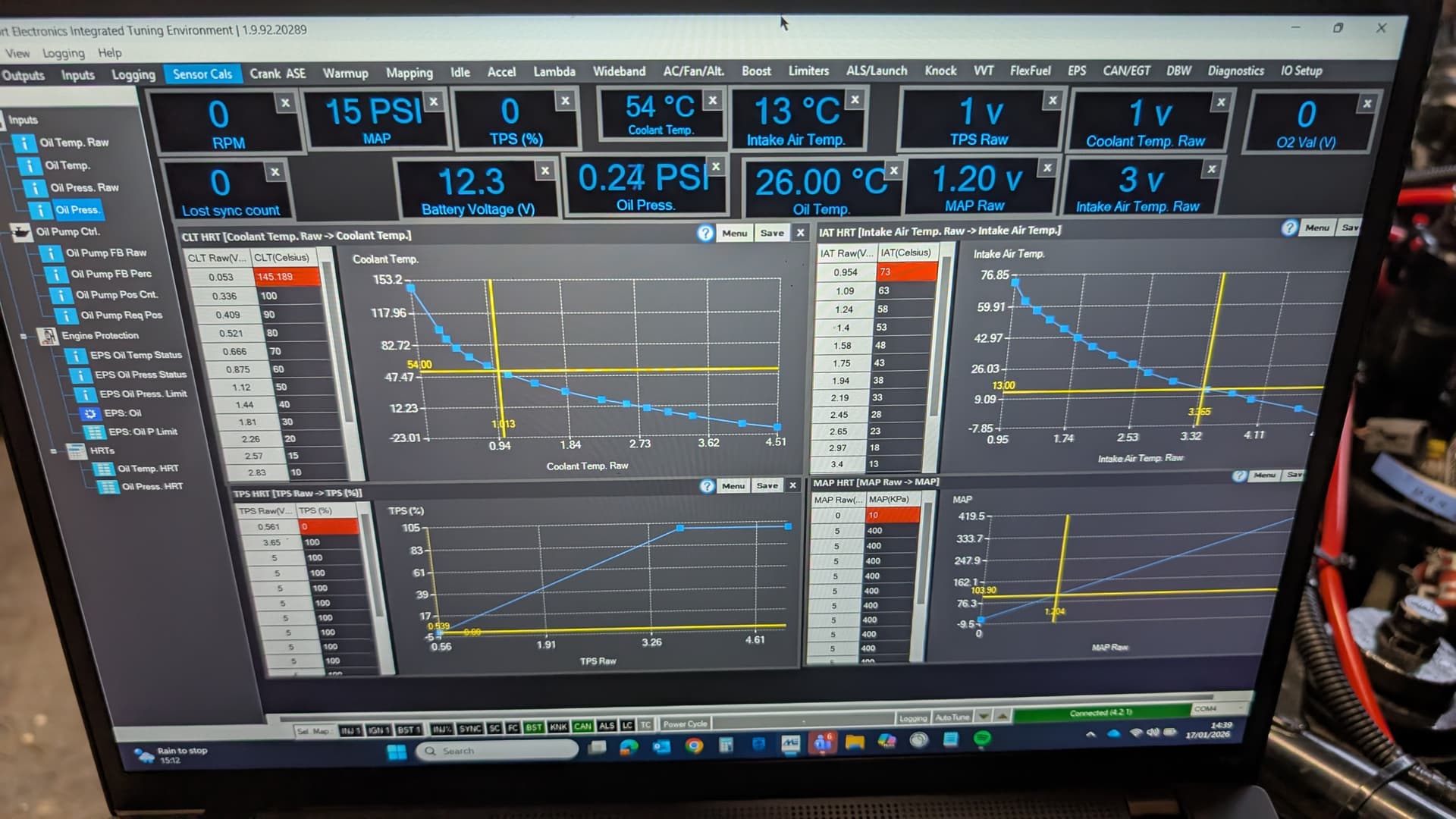The width and height of the screenshot is (1456, 819).
Task: Switch to the Wideband tab
Action: [x=619, y=71]
